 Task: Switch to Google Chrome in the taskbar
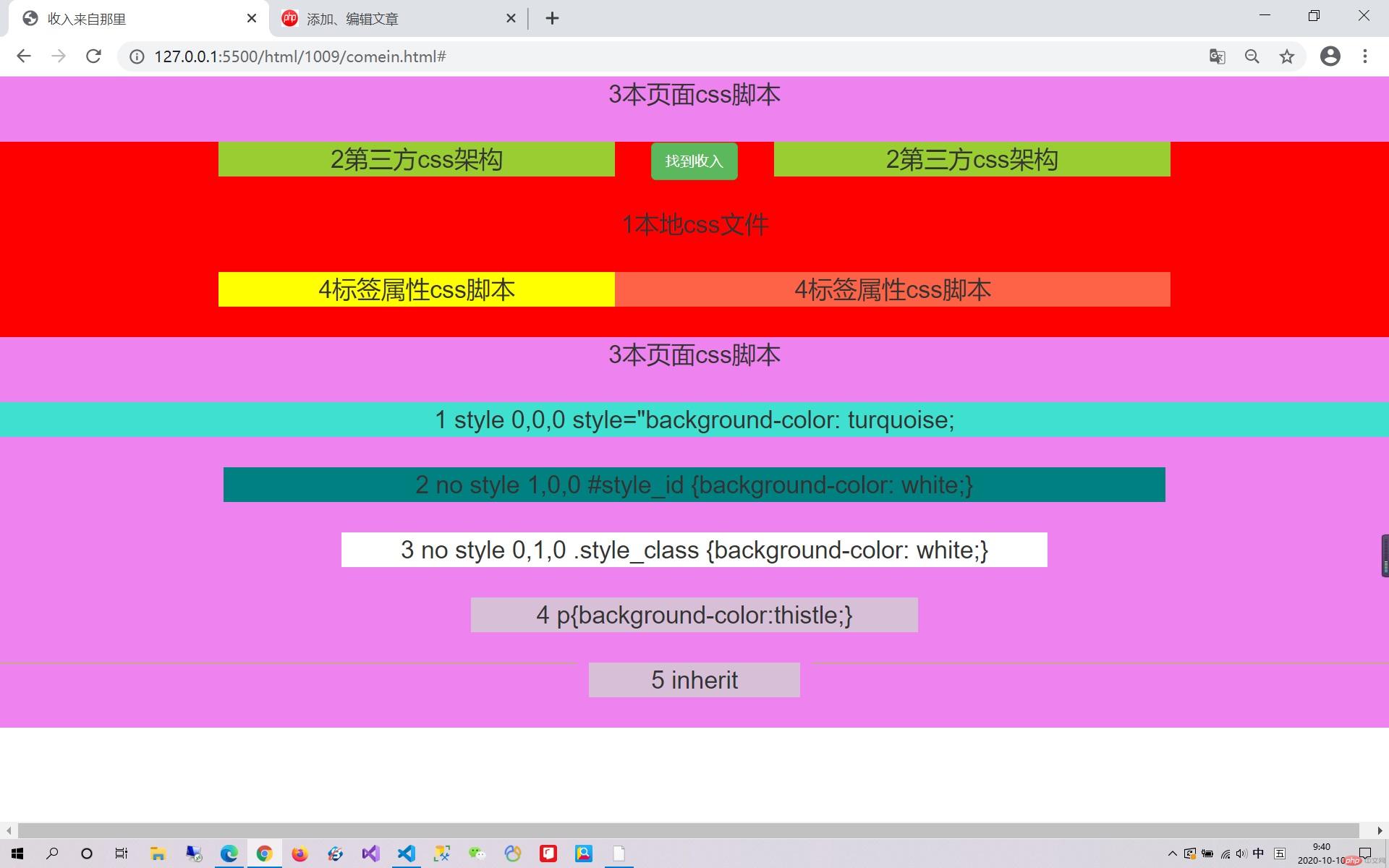264,854
